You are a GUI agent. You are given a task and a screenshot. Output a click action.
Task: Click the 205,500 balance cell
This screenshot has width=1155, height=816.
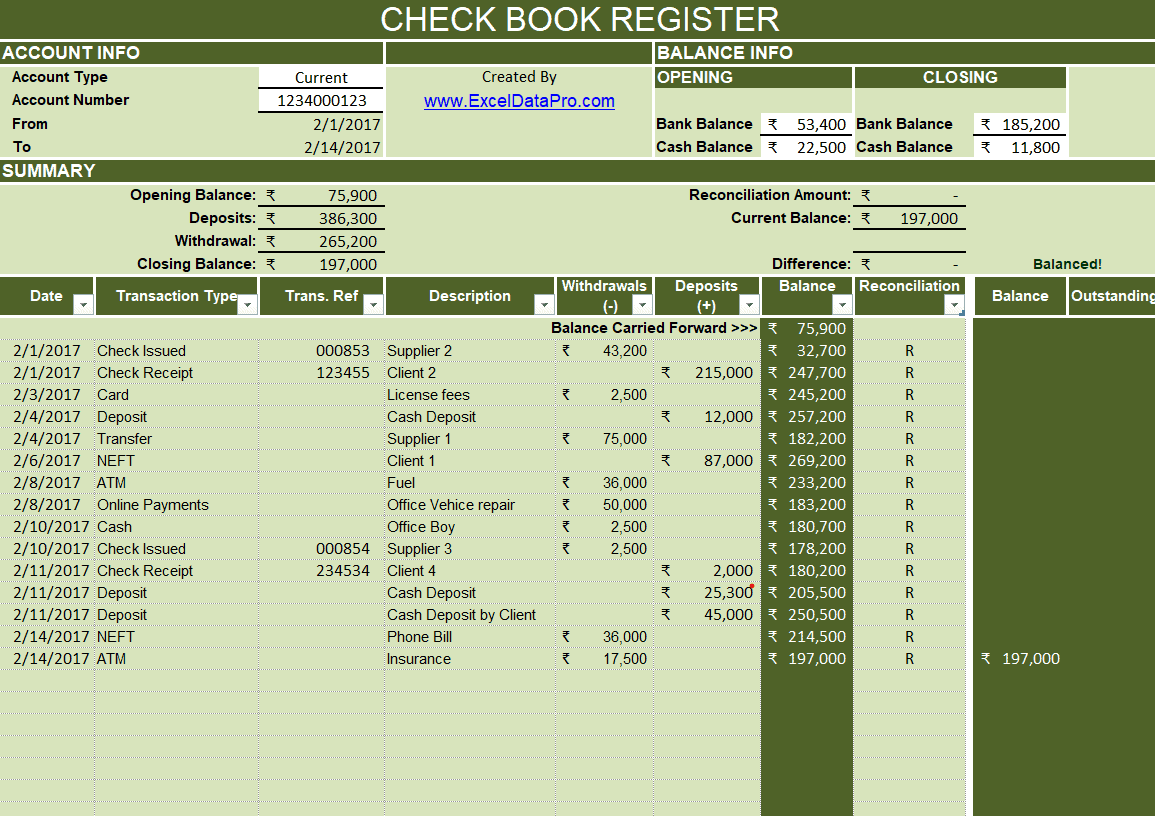click(807, 593)
